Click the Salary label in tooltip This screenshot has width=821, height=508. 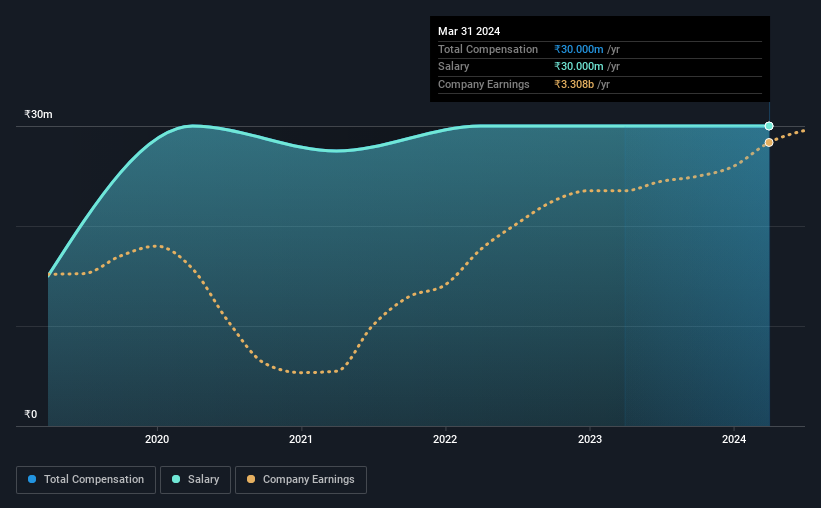(x=453, y=67)
